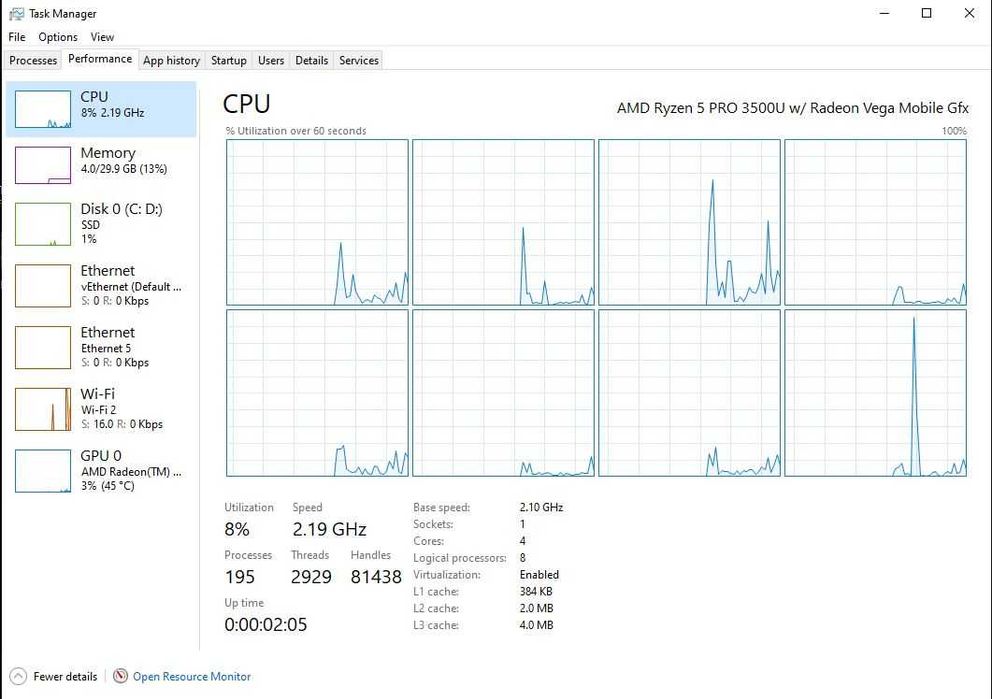Image resolution: width=992 pixels, height=699 pixels.
Task: Switch to the Services tab
Action: click(x=359, y=60)
